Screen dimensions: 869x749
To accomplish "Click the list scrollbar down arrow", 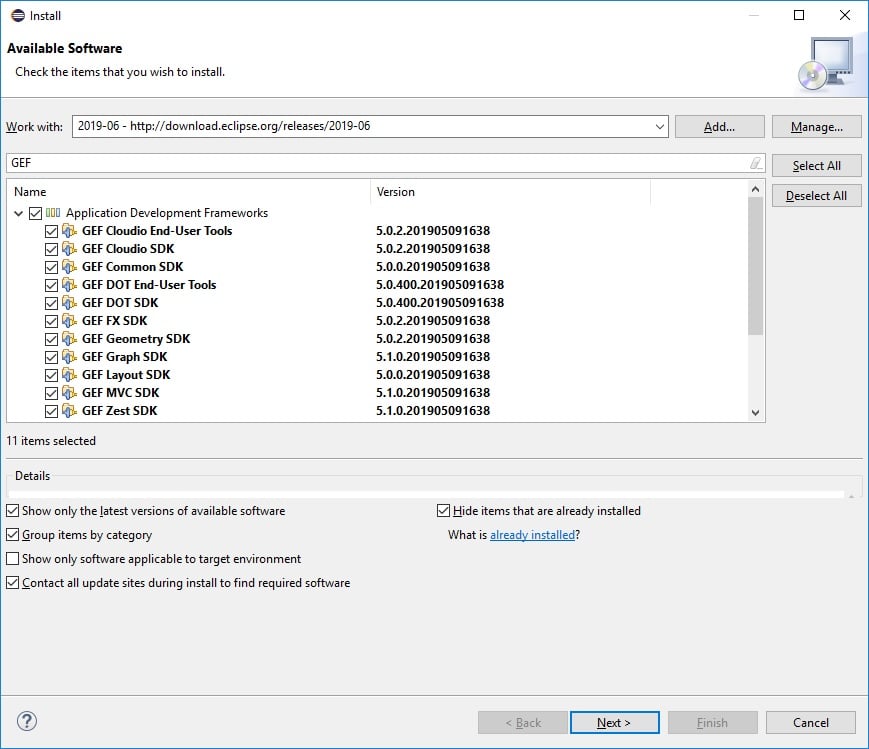I will tap(755, 412).
